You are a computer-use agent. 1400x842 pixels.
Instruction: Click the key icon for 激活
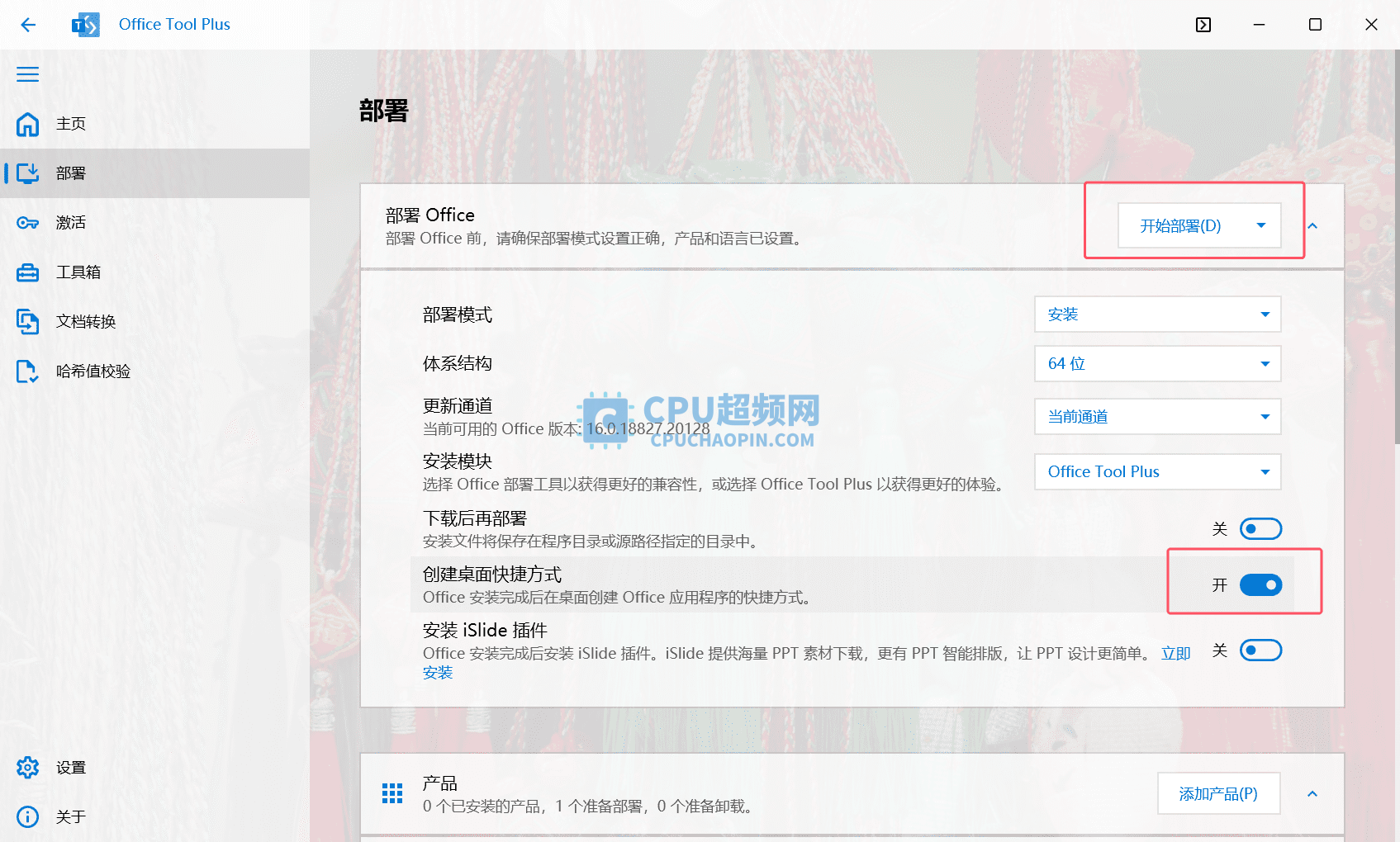point(28,223)
